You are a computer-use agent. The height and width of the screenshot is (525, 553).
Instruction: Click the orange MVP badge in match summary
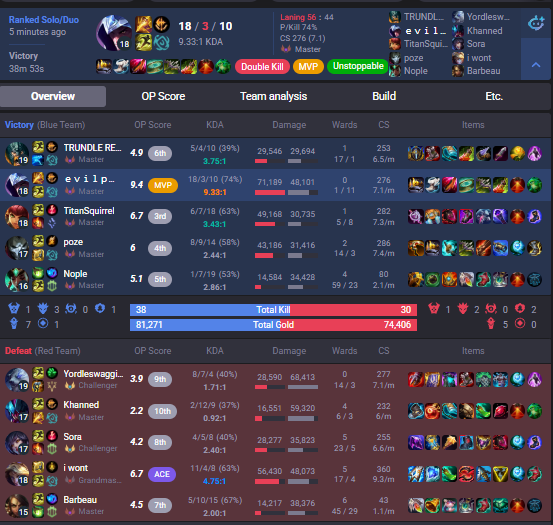coord(308,67)
